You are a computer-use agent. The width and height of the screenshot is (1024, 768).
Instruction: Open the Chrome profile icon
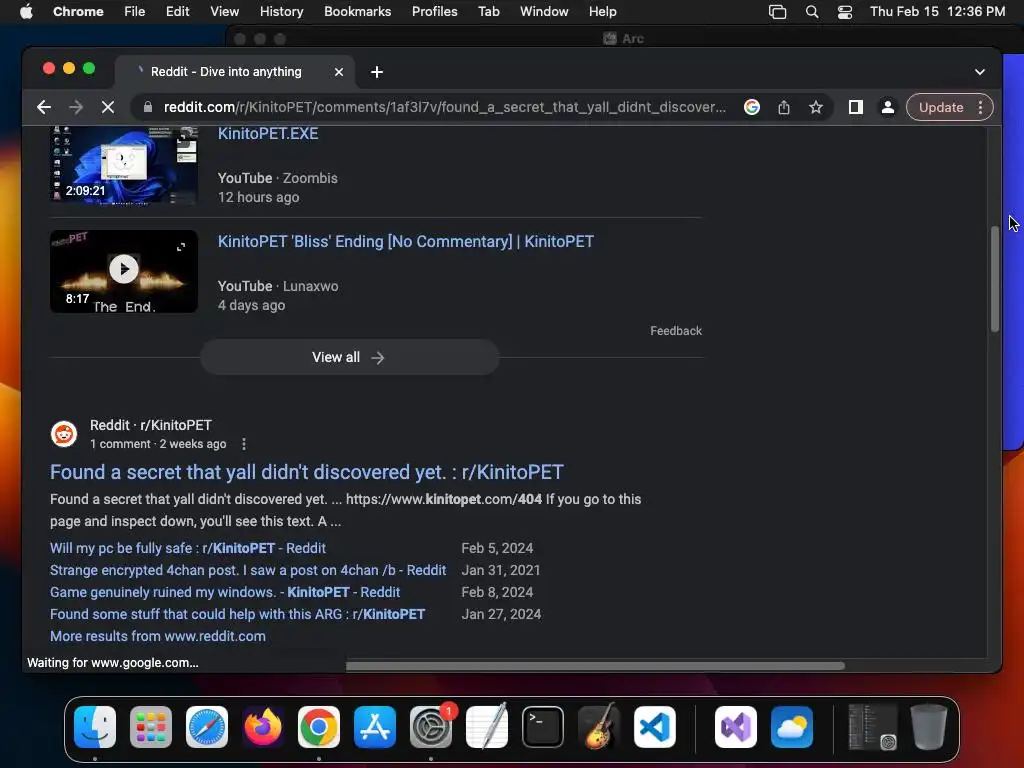(888, 107)
